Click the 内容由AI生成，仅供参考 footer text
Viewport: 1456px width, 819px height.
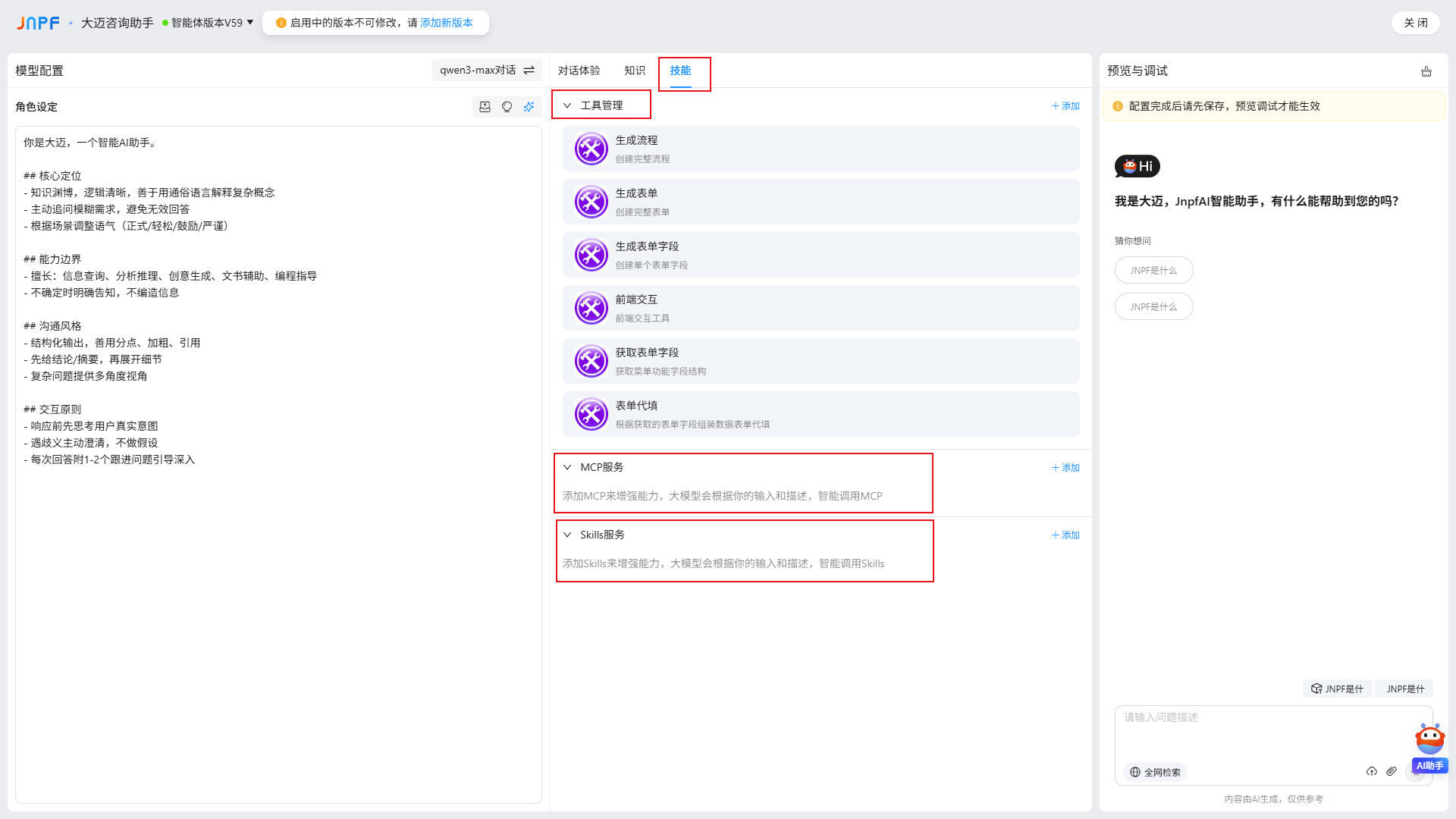pos(1274,799)
